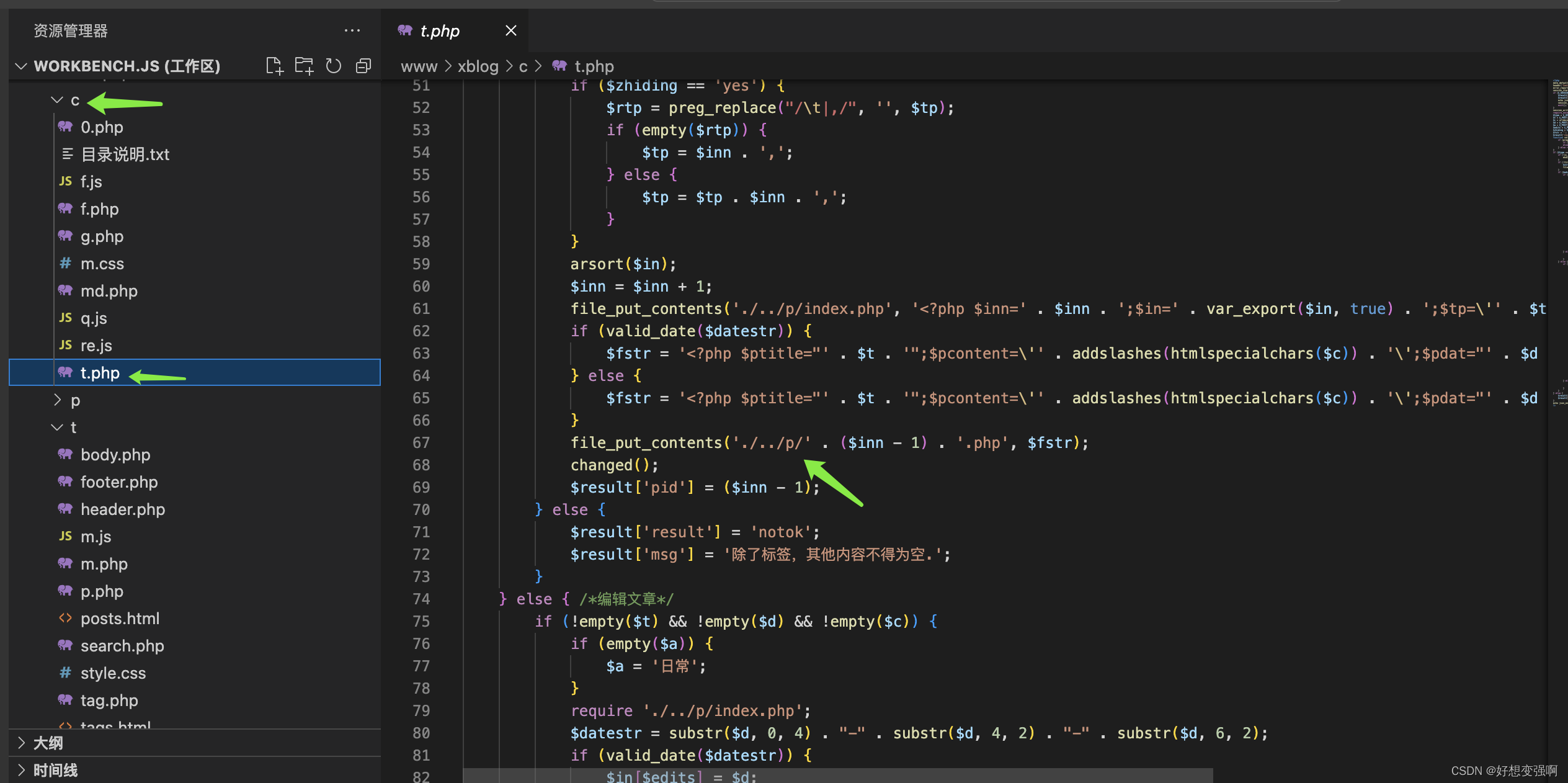
Task: Open explorer more actions ellipsis menu
Action: click(352, 30)
